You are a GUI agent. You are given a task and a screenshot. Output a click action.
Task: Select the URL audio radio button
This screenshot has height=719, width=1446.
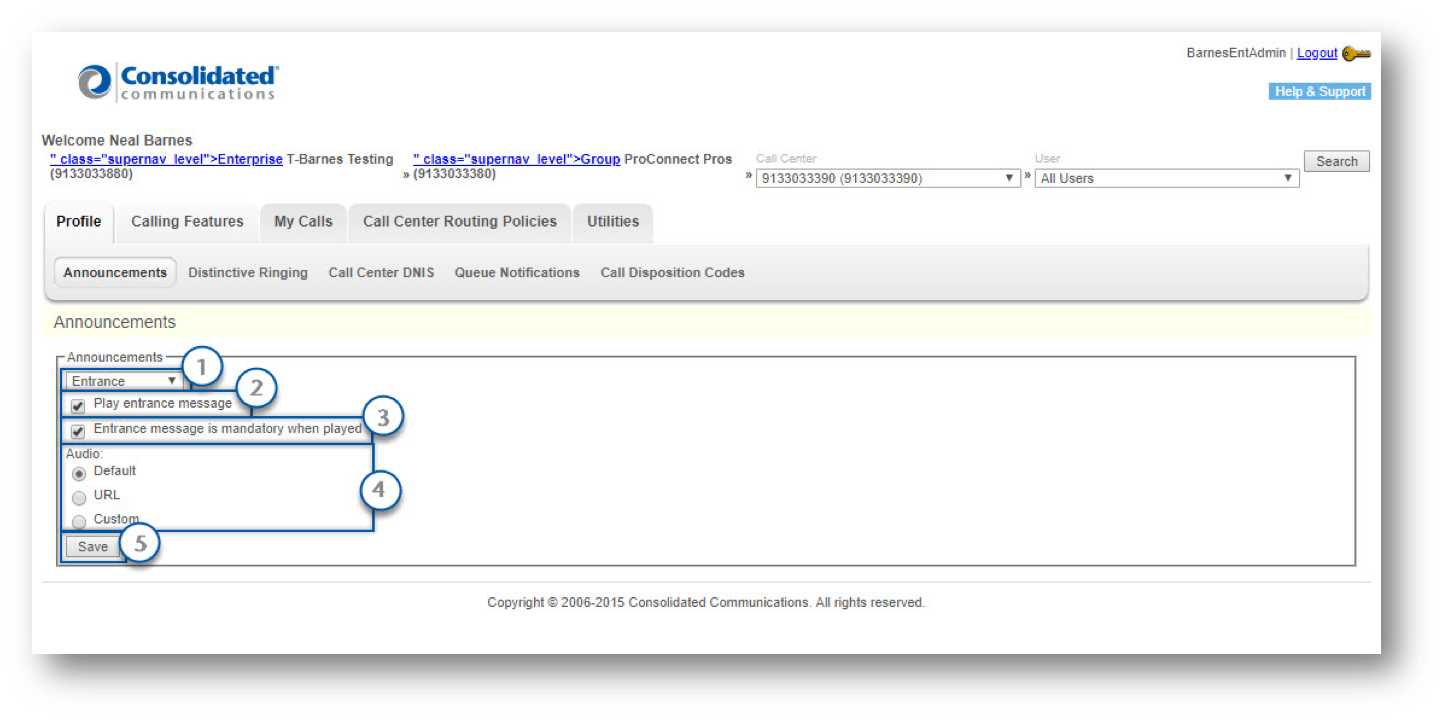point(79,498)
